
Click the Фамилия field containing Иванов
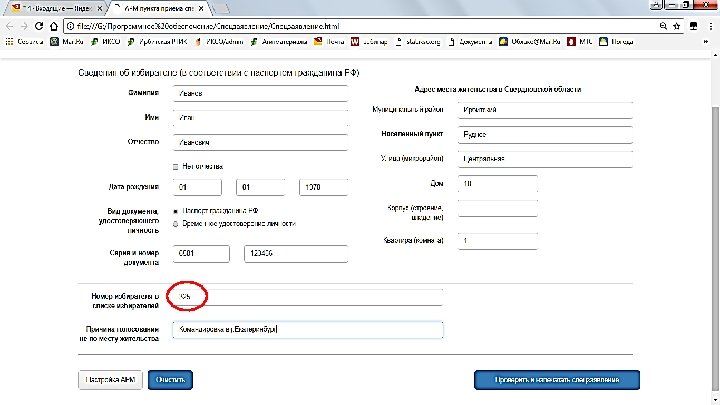pyautogui.click(x=260, y=93)
